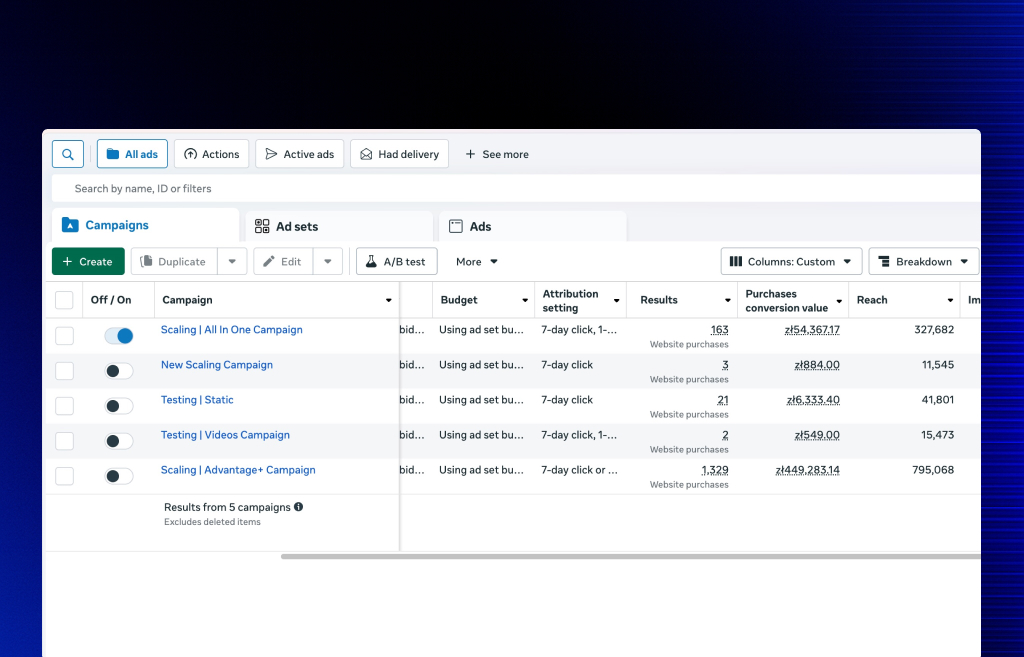Open the Actions filter
The width and height of the screenshot is (1024, 657).
[x=211, y=154]
